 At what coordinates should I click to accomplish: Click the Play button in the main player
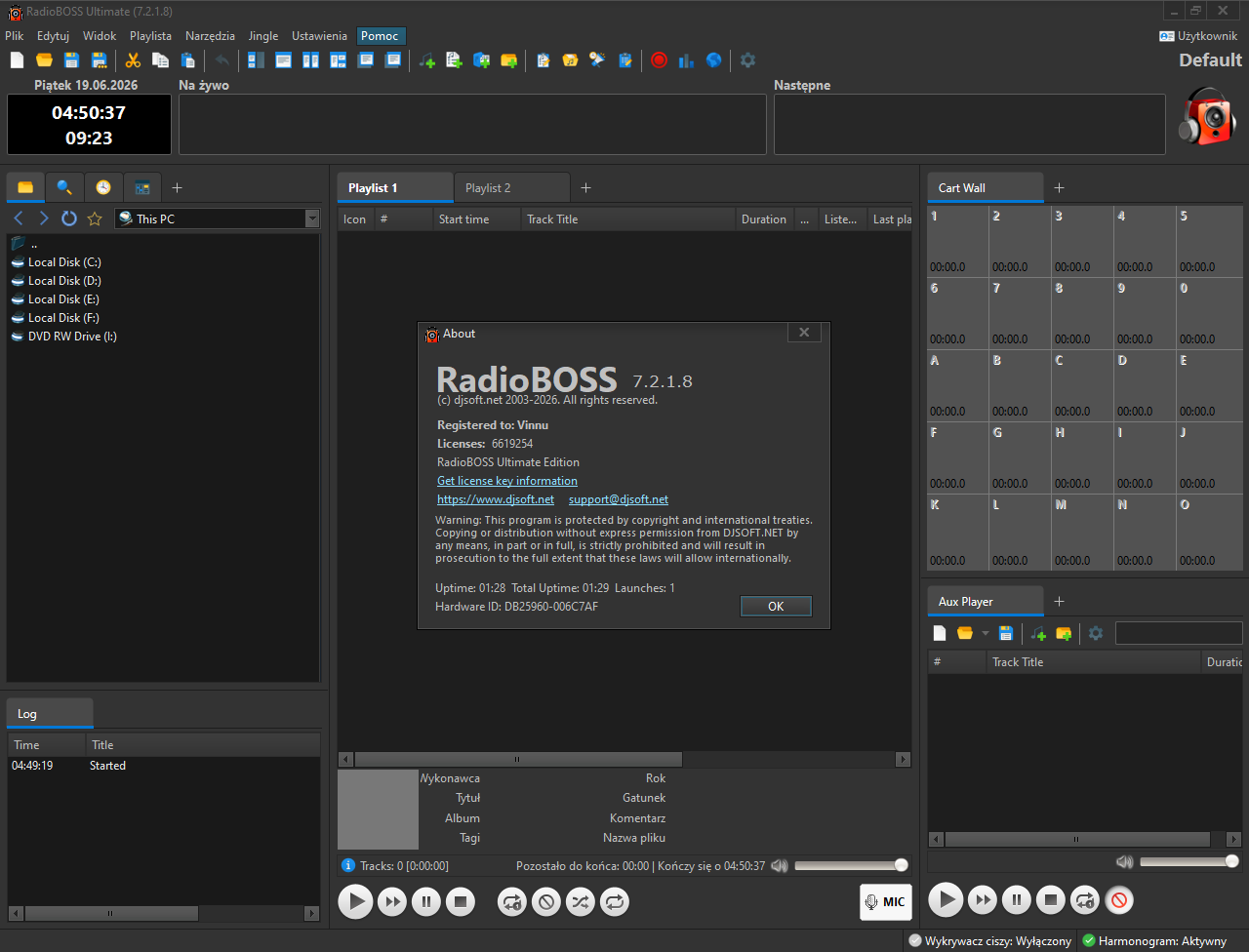[355, 902]
